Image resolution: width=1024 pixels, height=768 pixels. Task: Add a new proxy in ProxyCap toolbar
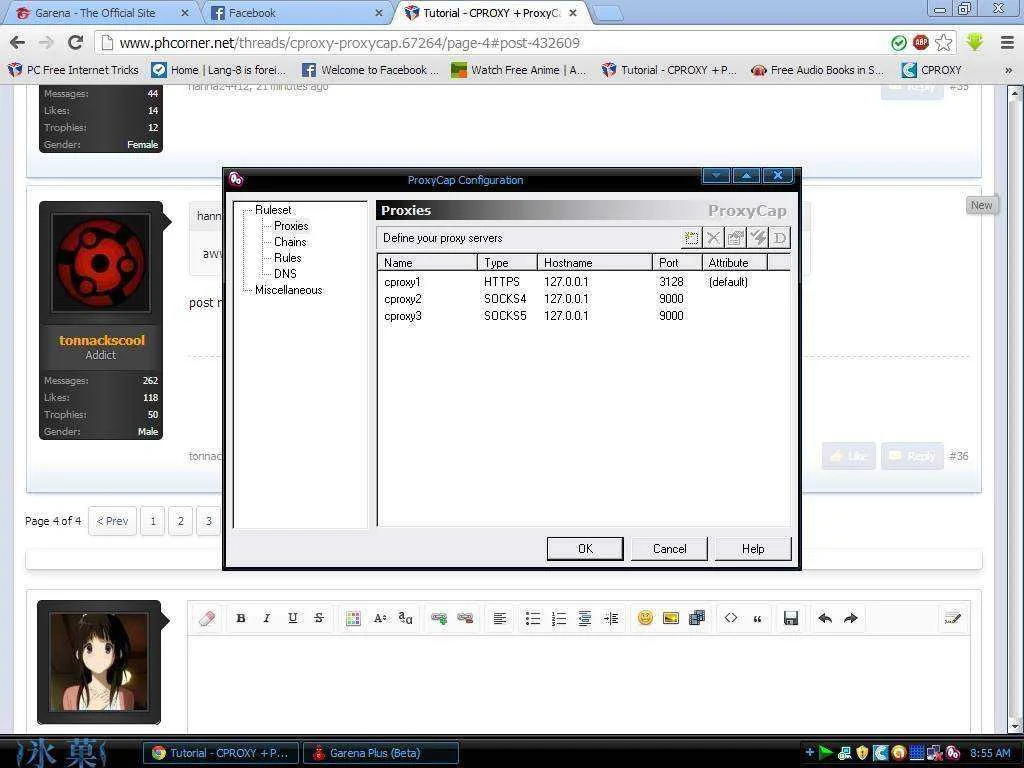click(x=691, y=238)
